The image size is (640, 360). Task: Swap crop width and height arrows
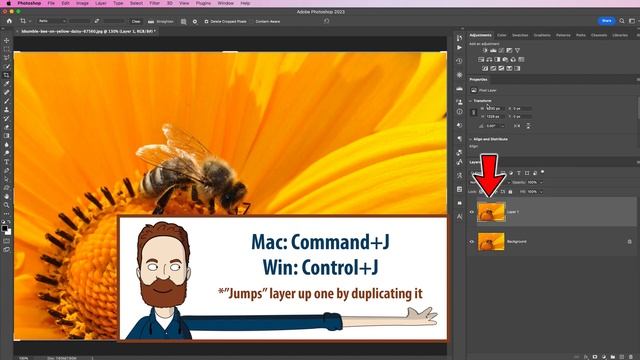pyautogui.click(x=97, y=21)
